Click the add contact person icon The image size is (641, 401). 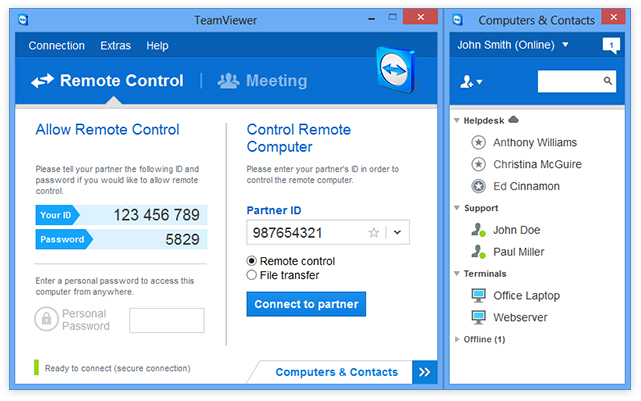pos(469,82)
